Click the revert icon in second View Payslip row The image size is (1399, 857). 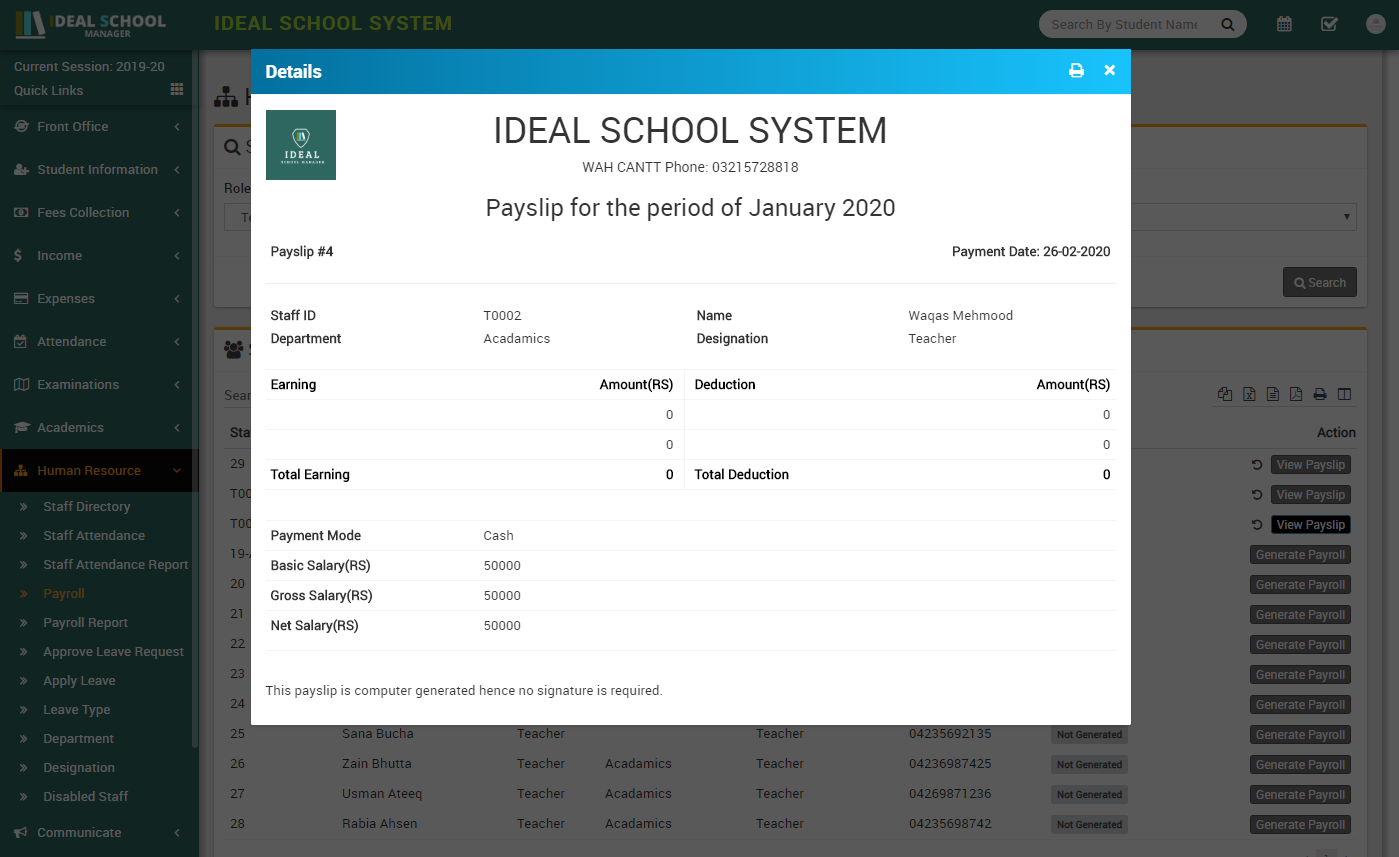(x=1257, y=495)
